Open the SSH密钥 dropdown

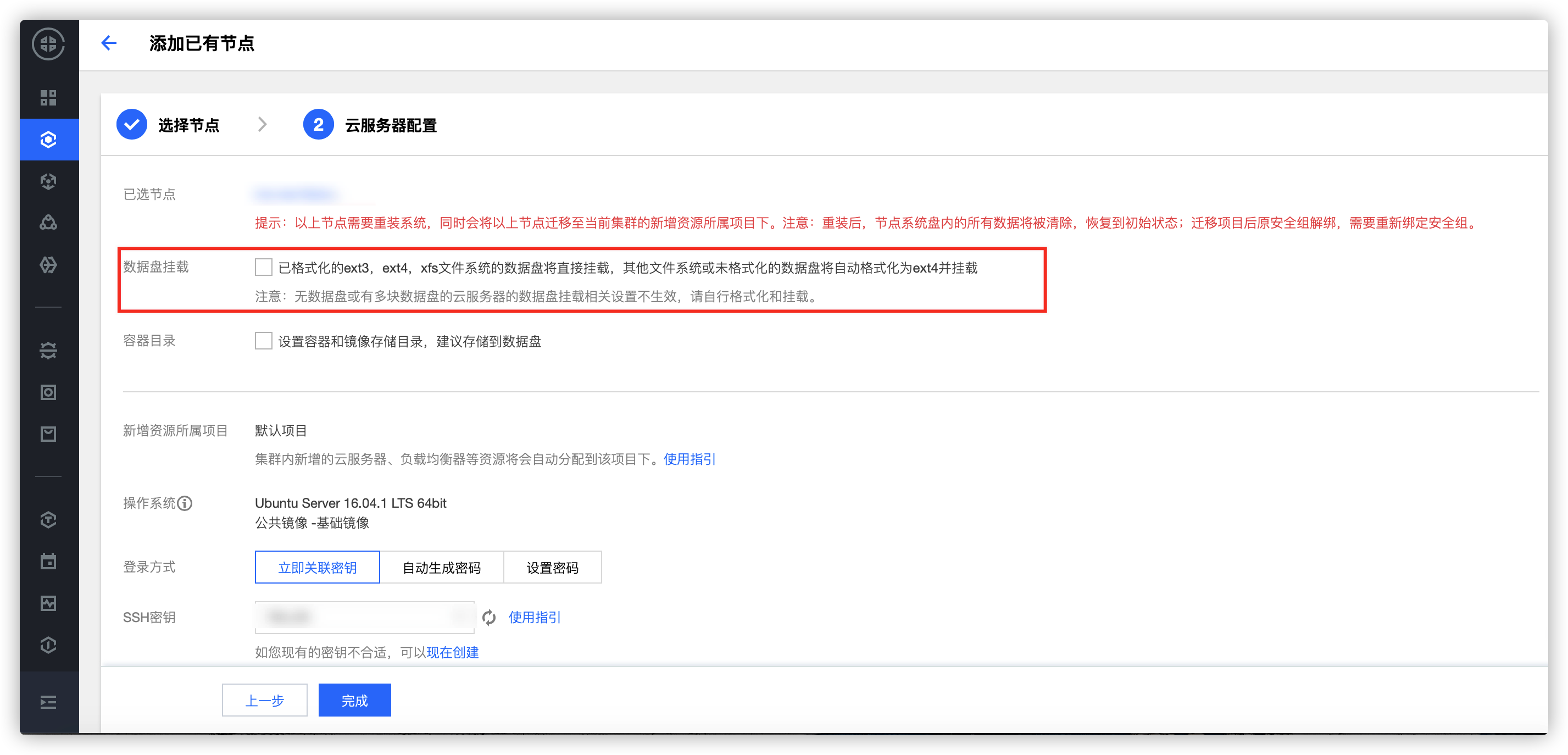(x=365, y=618)
